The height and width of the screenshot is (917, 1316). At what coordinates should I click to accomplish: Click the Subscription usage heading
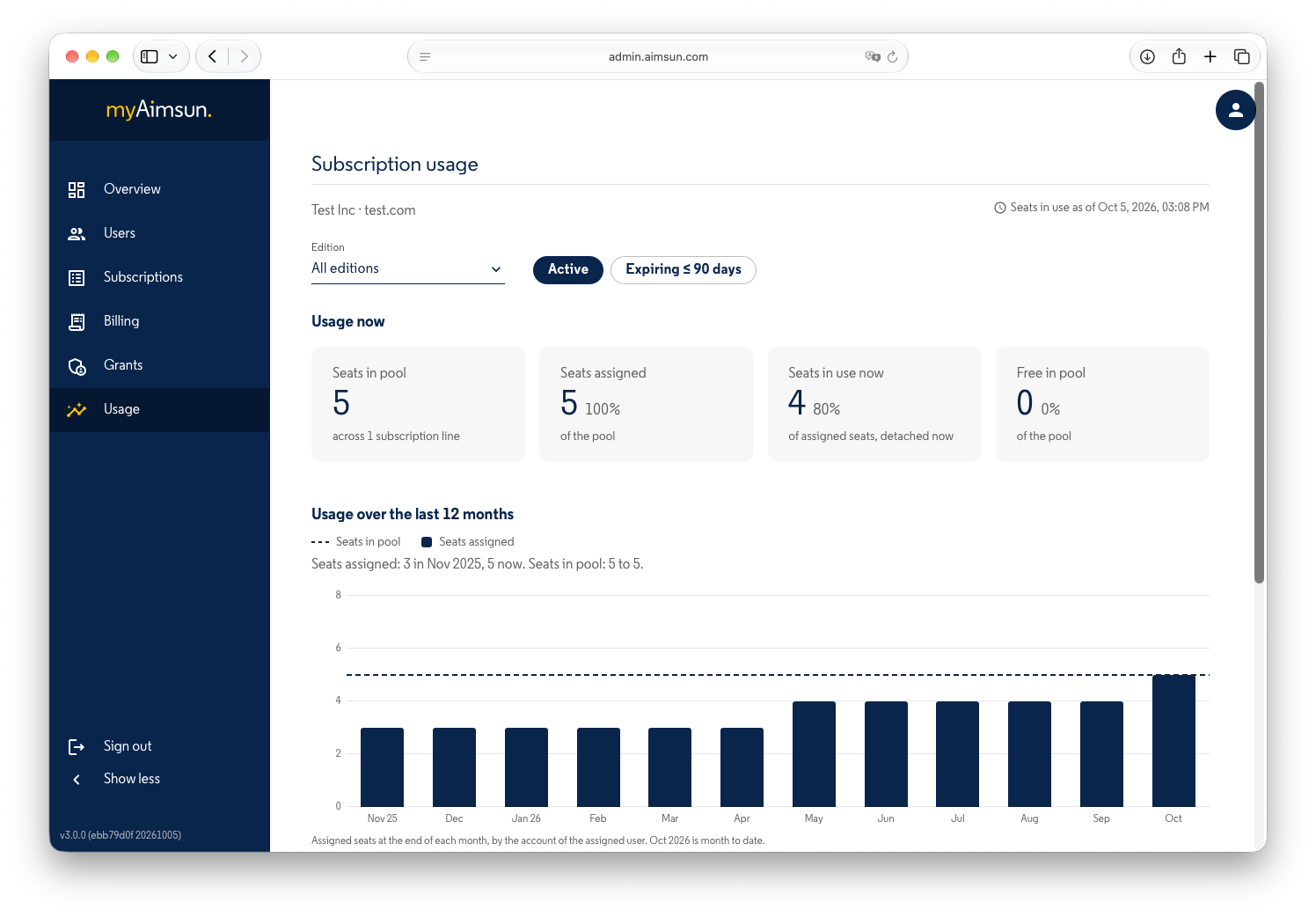tap(395, 165)
